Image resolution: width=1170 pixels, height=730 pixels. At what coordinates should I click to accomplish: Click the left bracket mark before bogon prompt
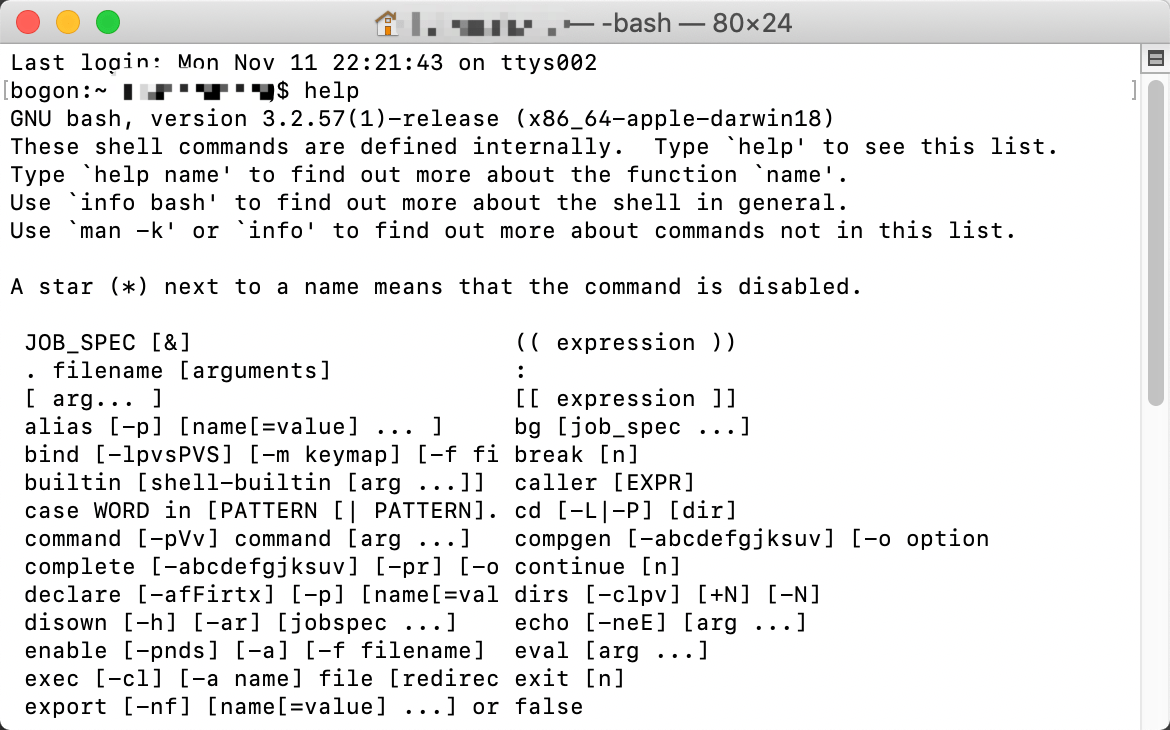[6, 91]
